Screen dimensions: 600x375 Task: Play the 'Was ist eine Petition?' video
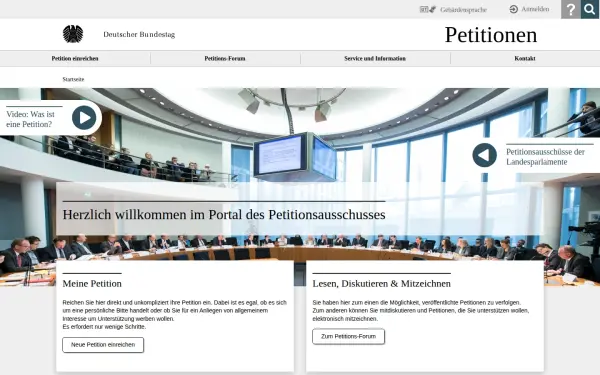pyautogui.click(x=84, y=118)
